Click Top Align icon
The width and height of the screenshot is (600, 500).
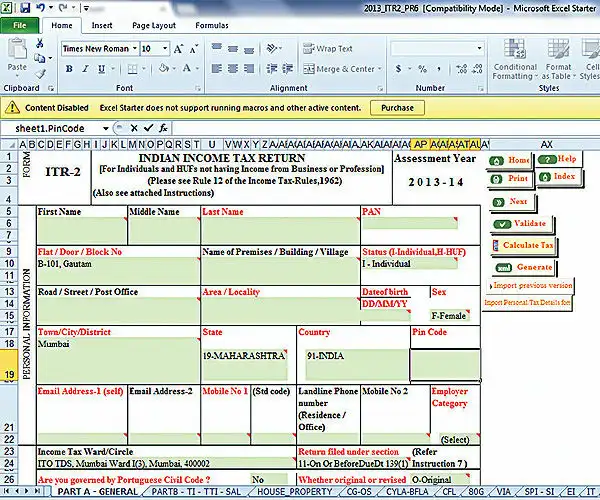(217, 48)
